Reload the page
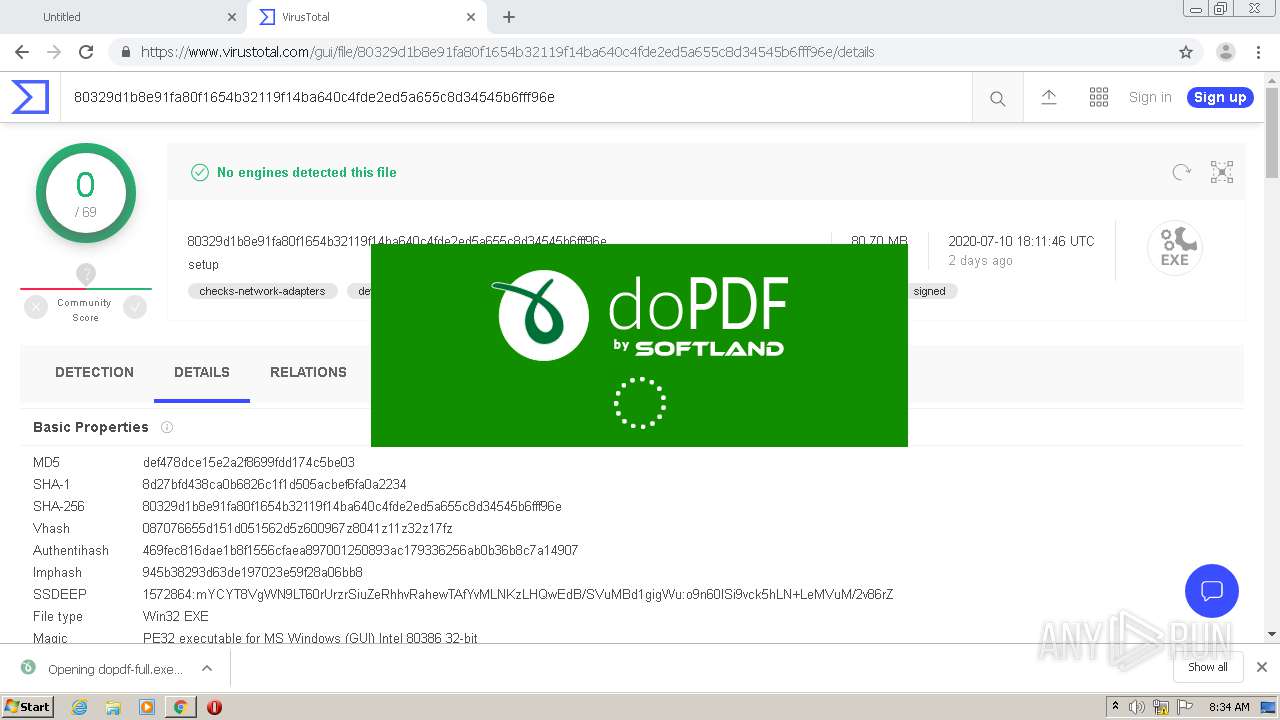Image resolution: width=1280 pixels, height=720 pixels. (86, 52)
